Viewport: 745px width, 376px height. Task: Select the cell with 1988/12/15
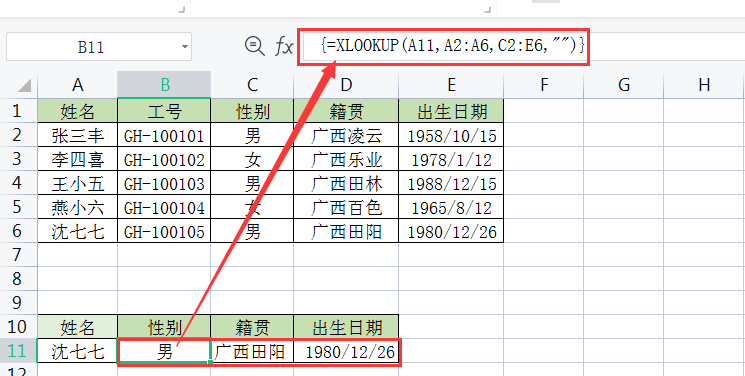pos(451,183)
